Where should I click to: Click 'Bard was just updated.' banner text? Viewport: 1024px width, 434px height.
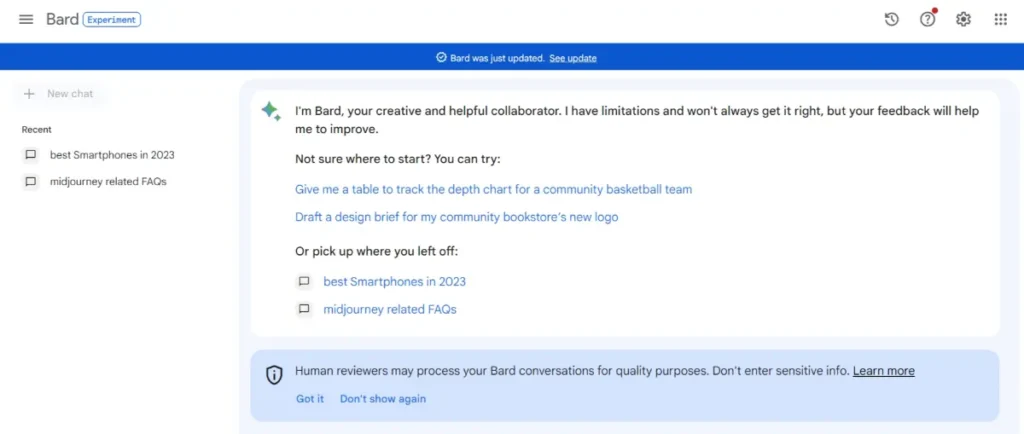pos(498,58)
